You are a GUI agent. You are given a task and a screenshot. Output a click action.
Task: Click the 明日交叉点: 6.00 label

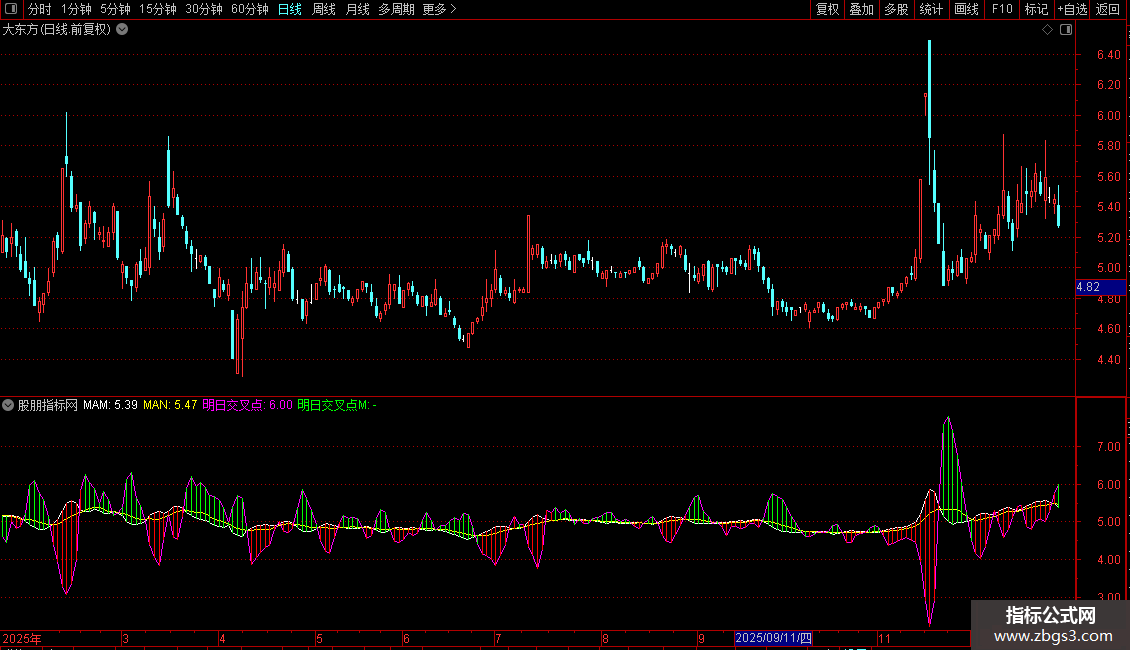coord(247,405)
